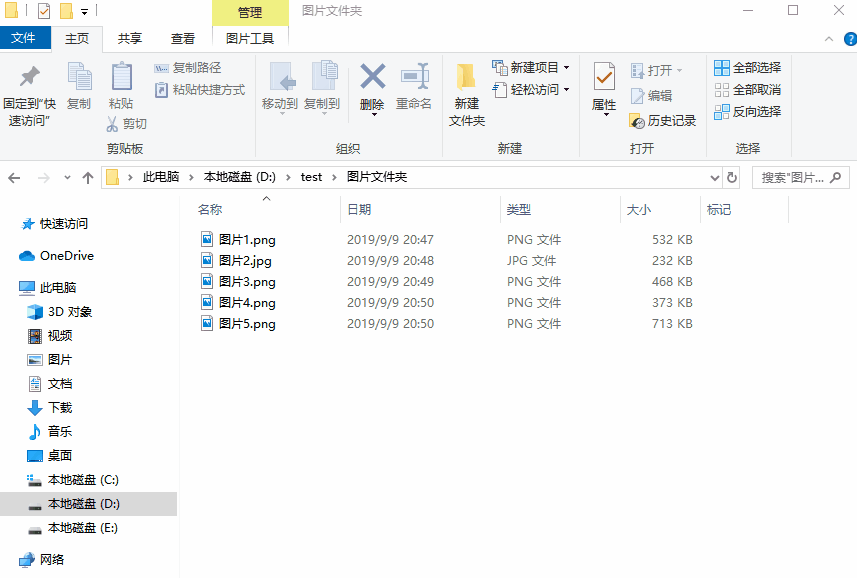Click the red Delete X icon
857x578 pixels.
tap(372, 76)
